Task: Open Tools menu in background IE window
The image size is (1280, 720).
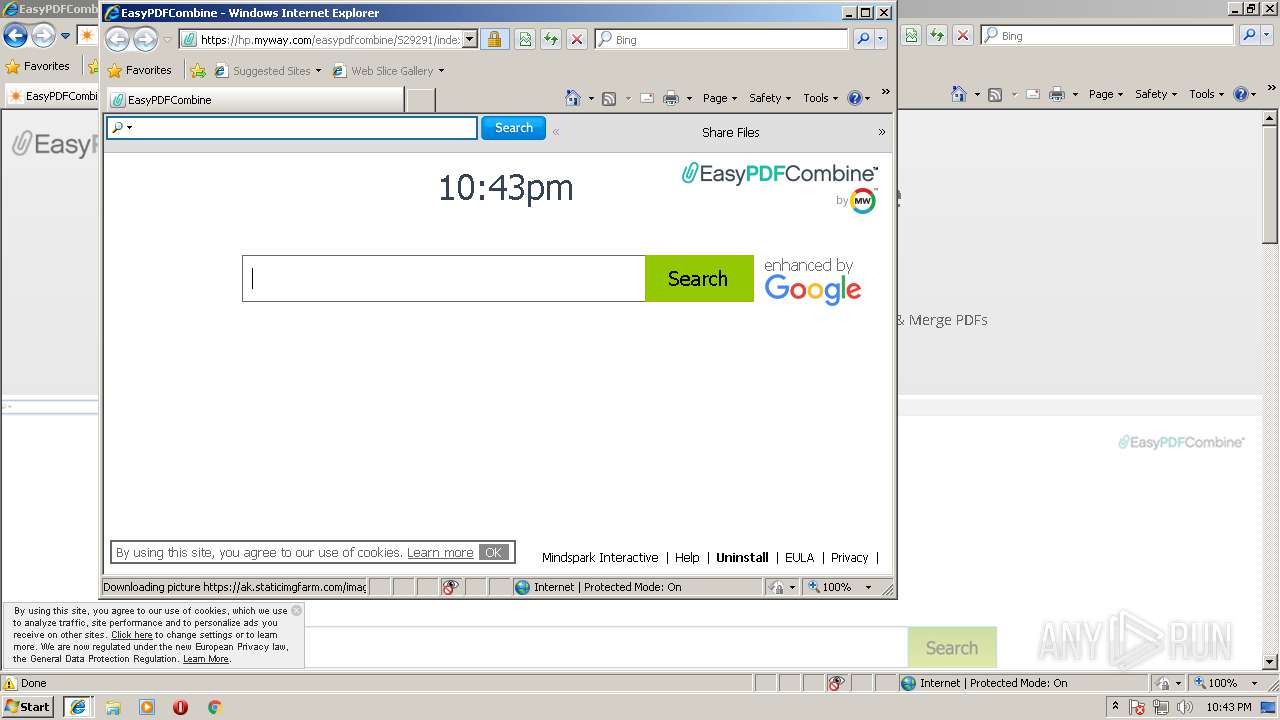Action: pyautogui.click(x=1207, y=94)
